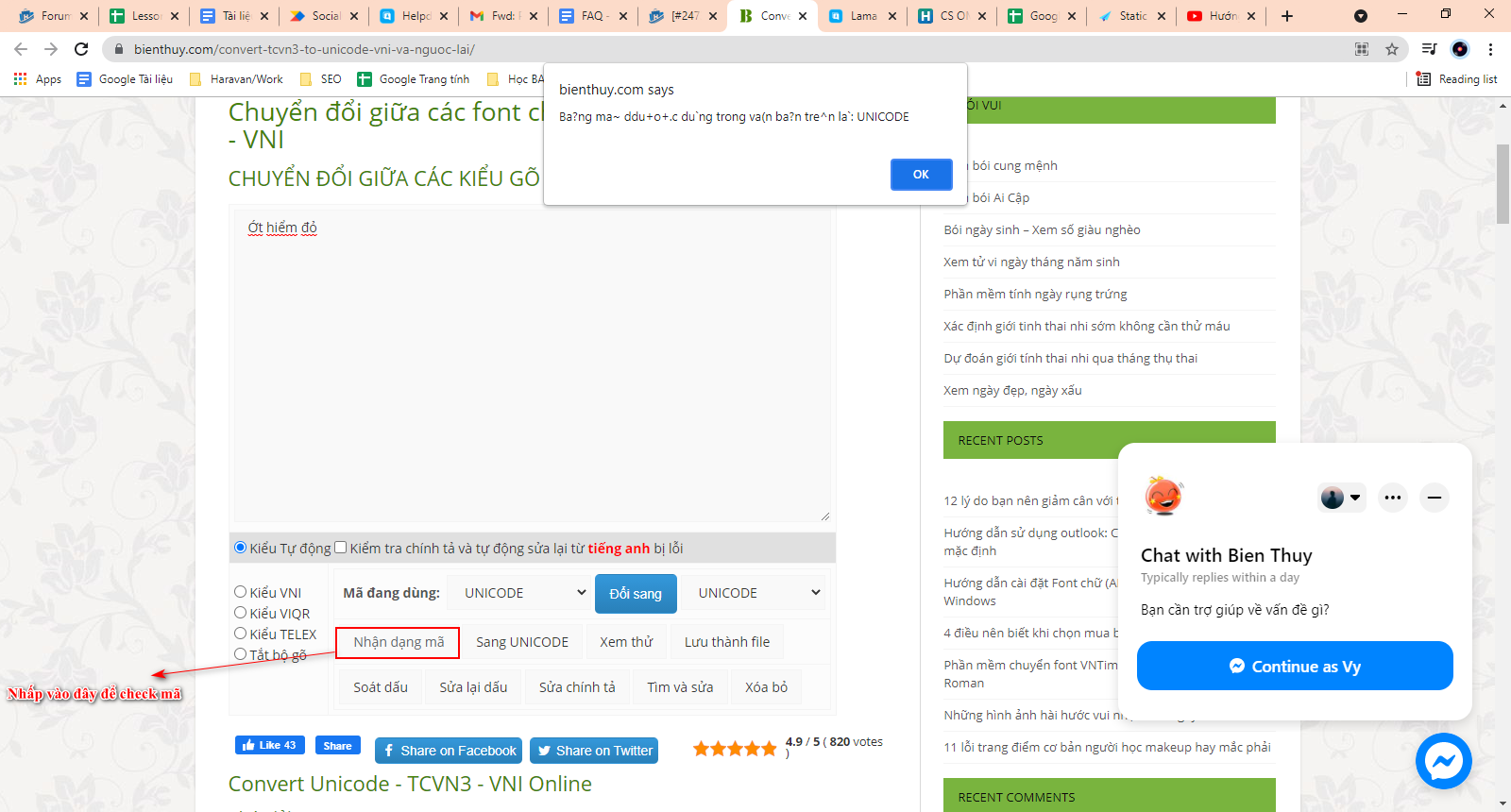Minimize the Chat with Bien Thuy panel
The height and width of the screenshot is (812, 1511).
(1435, 498)
